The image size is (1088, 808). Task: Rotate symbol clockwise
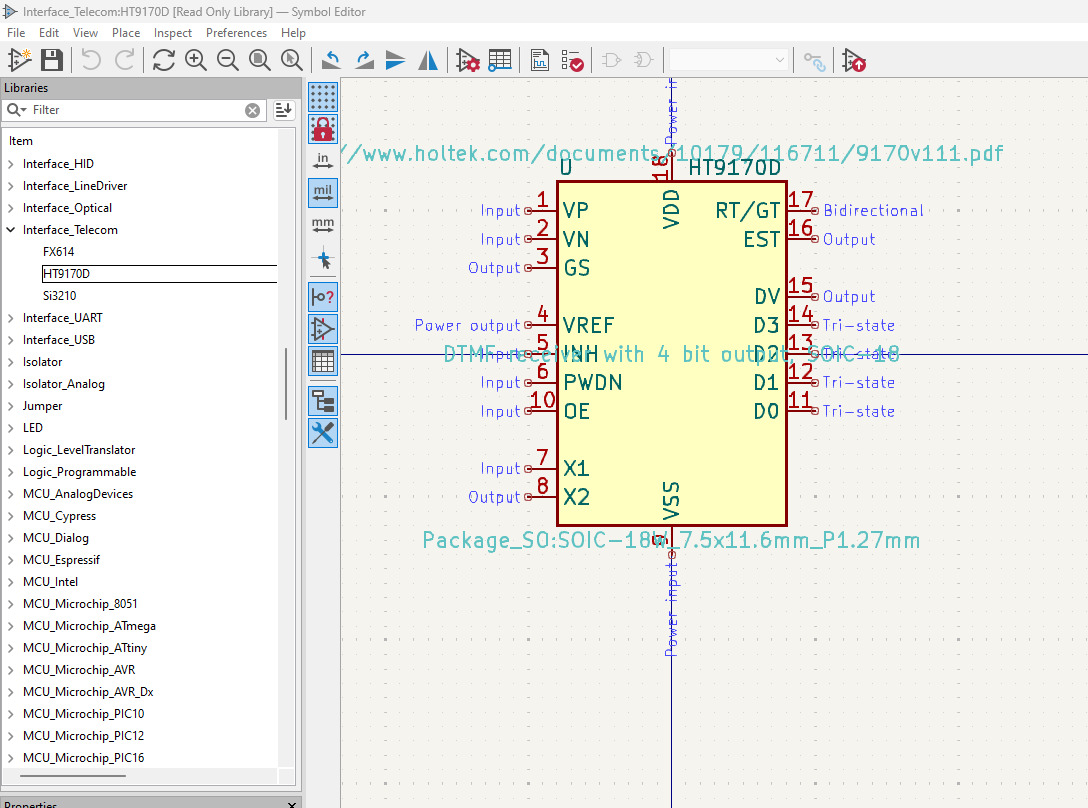(364, 60)
